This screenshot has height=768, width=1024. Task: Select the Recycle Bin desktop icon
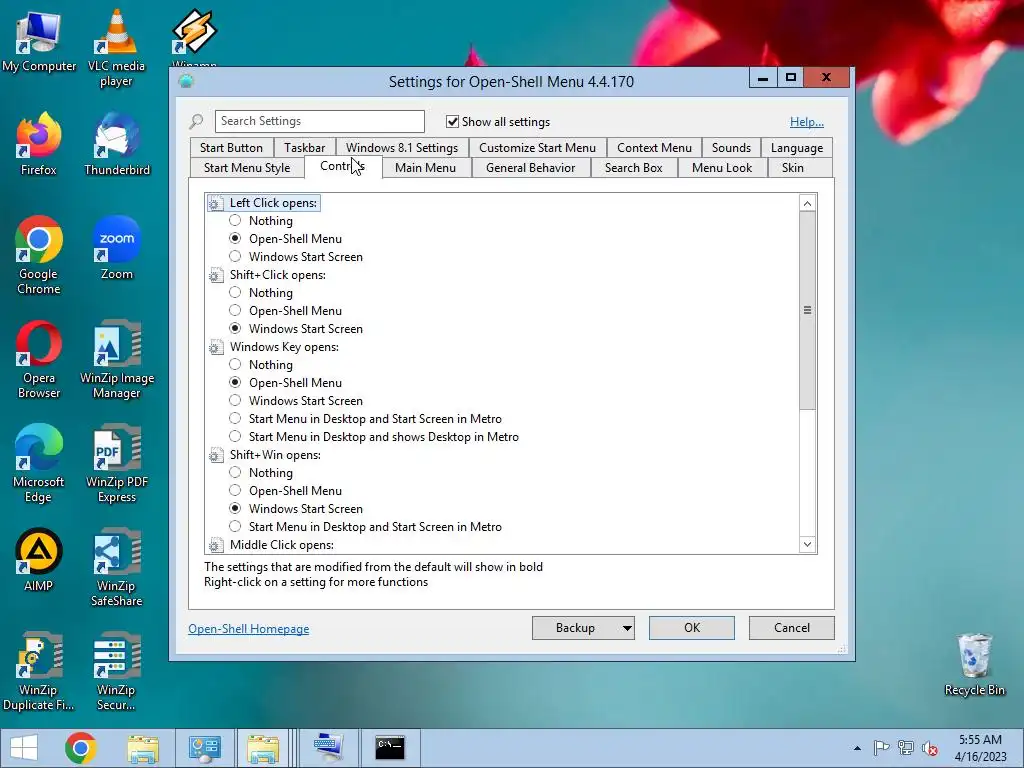974,665
